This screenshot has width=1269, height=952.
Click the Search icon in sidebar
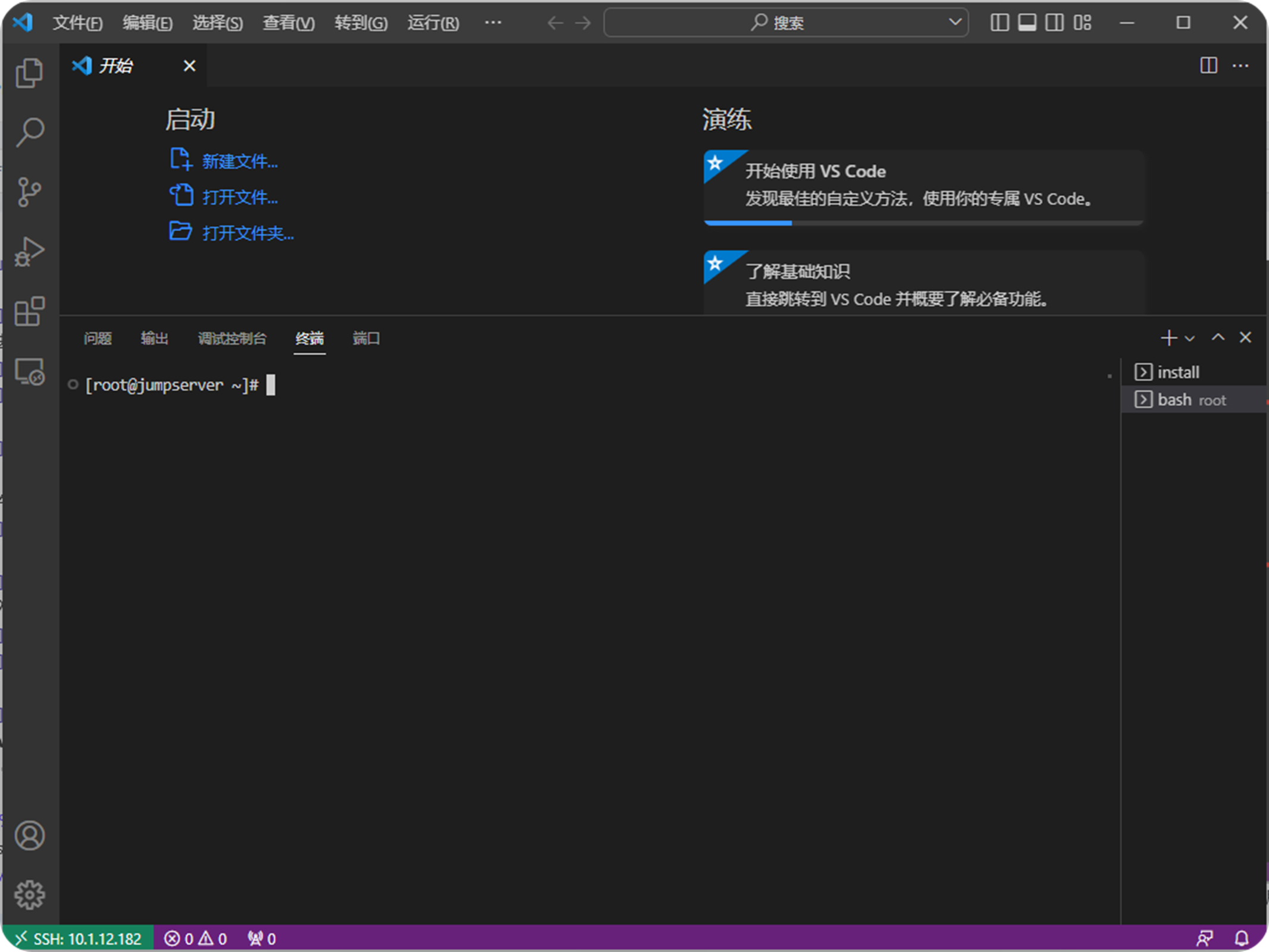[30, 131]
